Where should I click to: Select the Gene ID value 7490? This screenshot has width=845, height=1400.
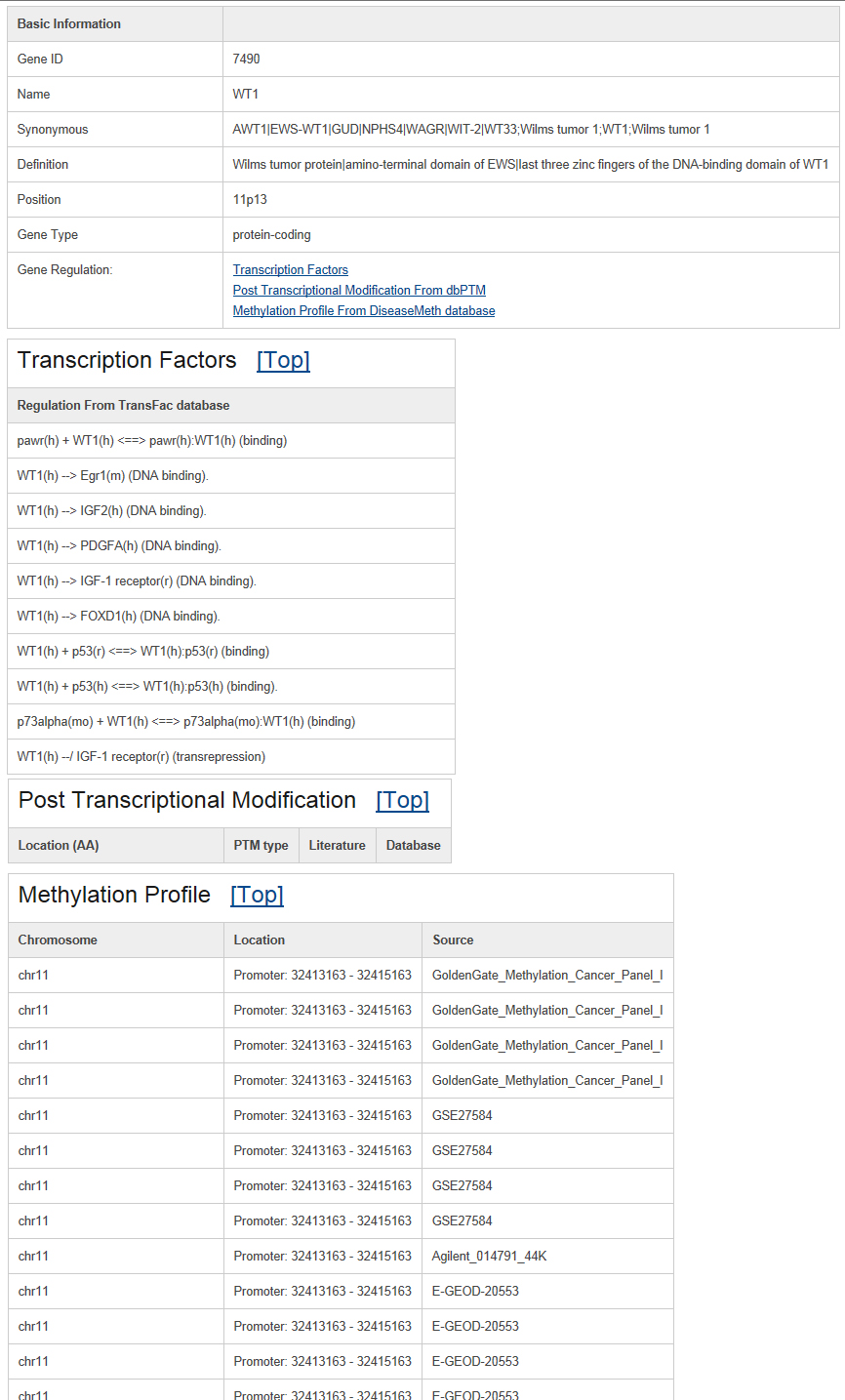point(247,59)
